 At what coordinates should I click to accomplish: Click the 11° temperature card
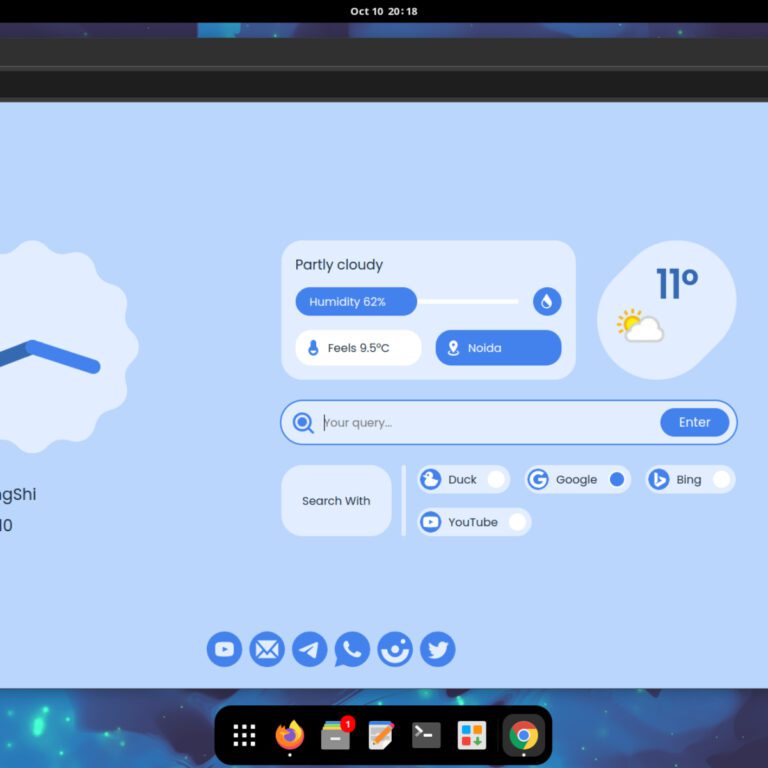pos(667,310)
